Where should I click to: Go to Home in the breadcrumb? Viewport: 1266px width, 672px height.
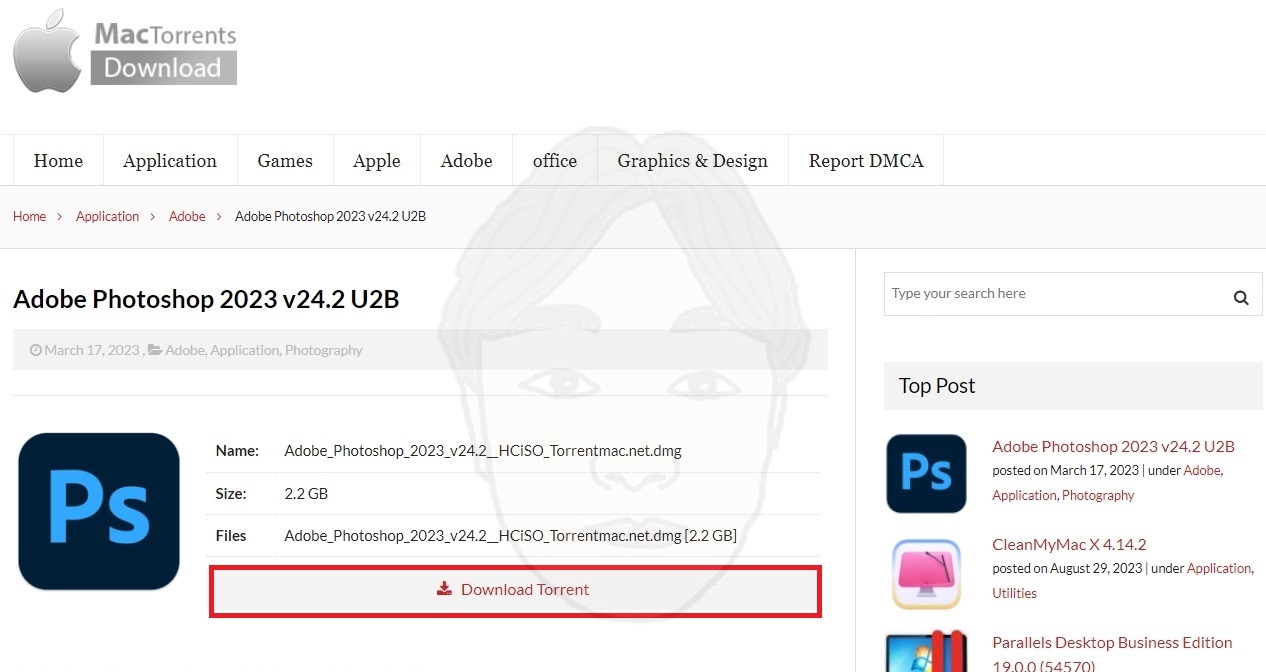coord(29,216)
